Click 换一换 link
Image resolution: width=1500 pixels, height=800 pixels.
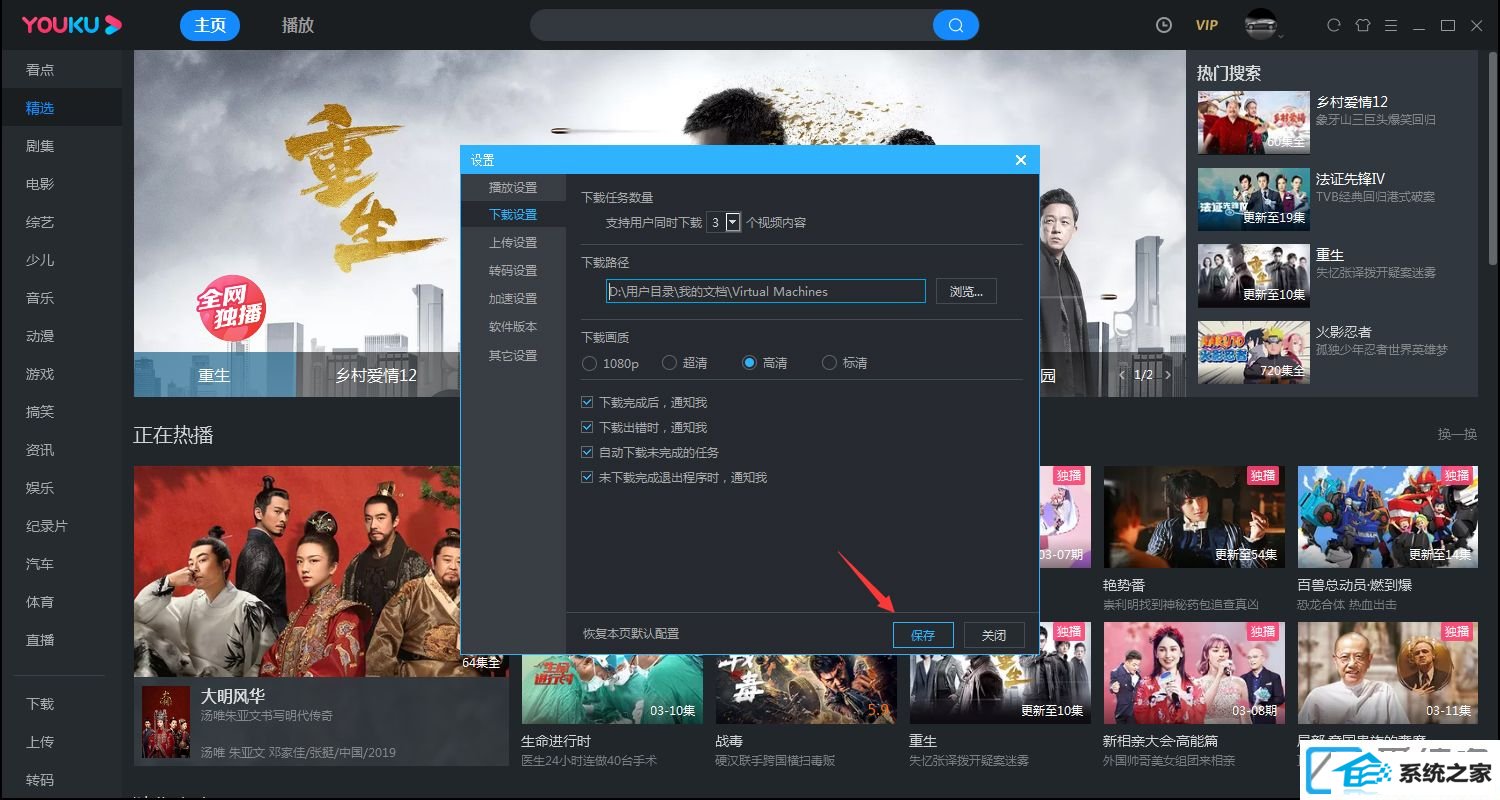coord(1457,434)
